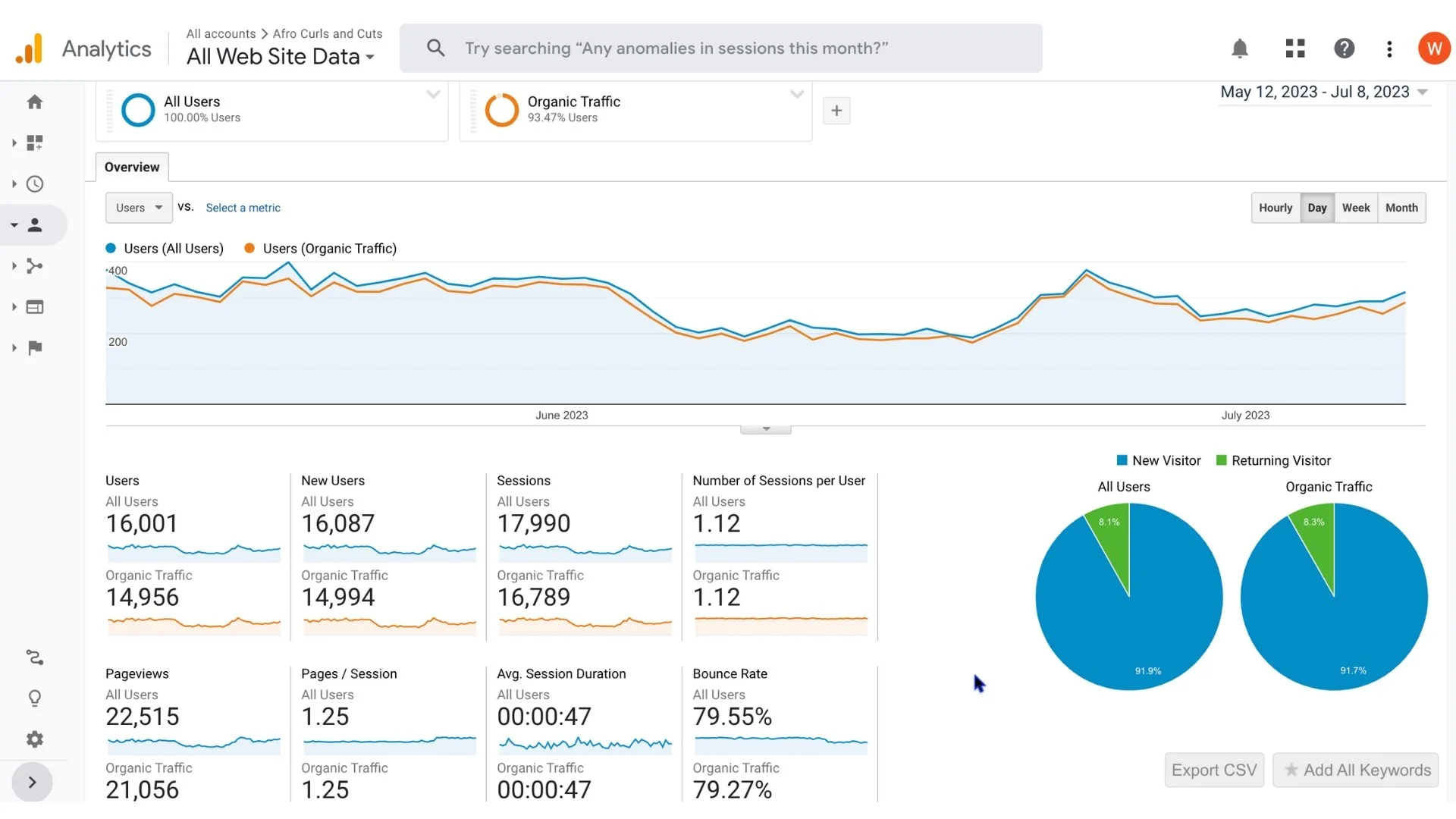Image resolution: width=1456 pixels, height=819 pixels.
Task: Open the Admin gear icon
Action: [35, 739]
